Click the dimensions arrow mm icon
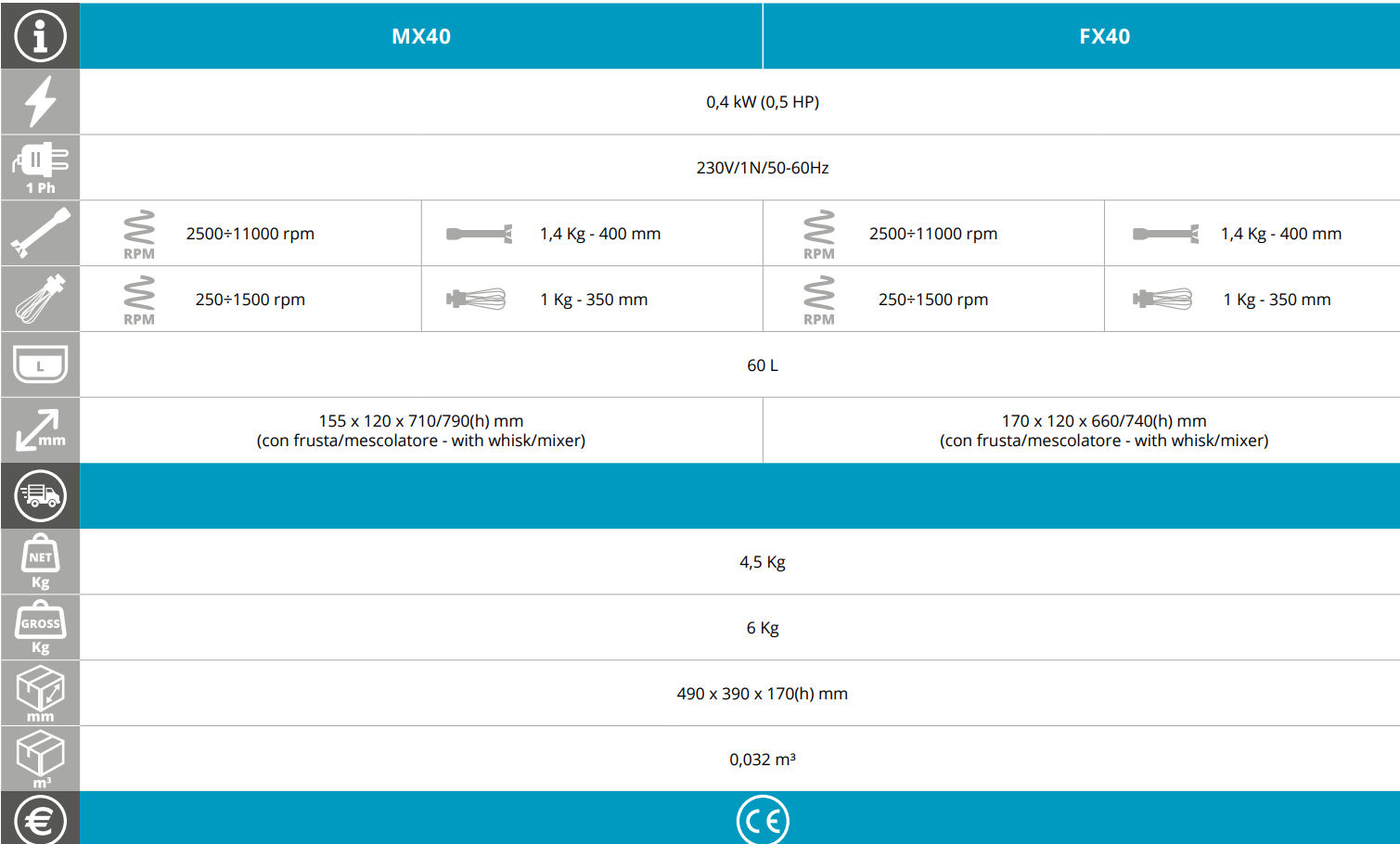 click(40, 430)
